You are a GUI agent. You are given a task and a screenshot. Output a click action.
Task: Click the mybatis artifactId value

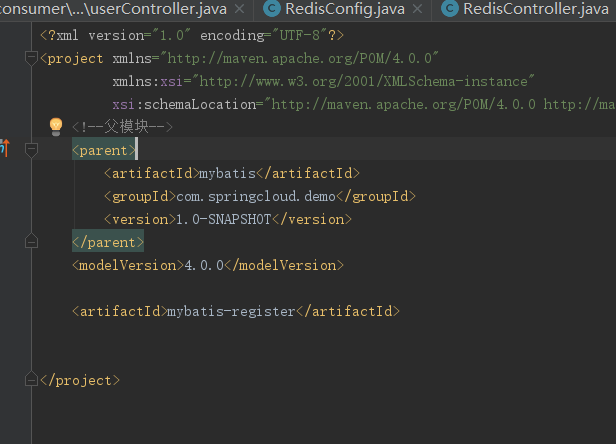tap(227, 173)
